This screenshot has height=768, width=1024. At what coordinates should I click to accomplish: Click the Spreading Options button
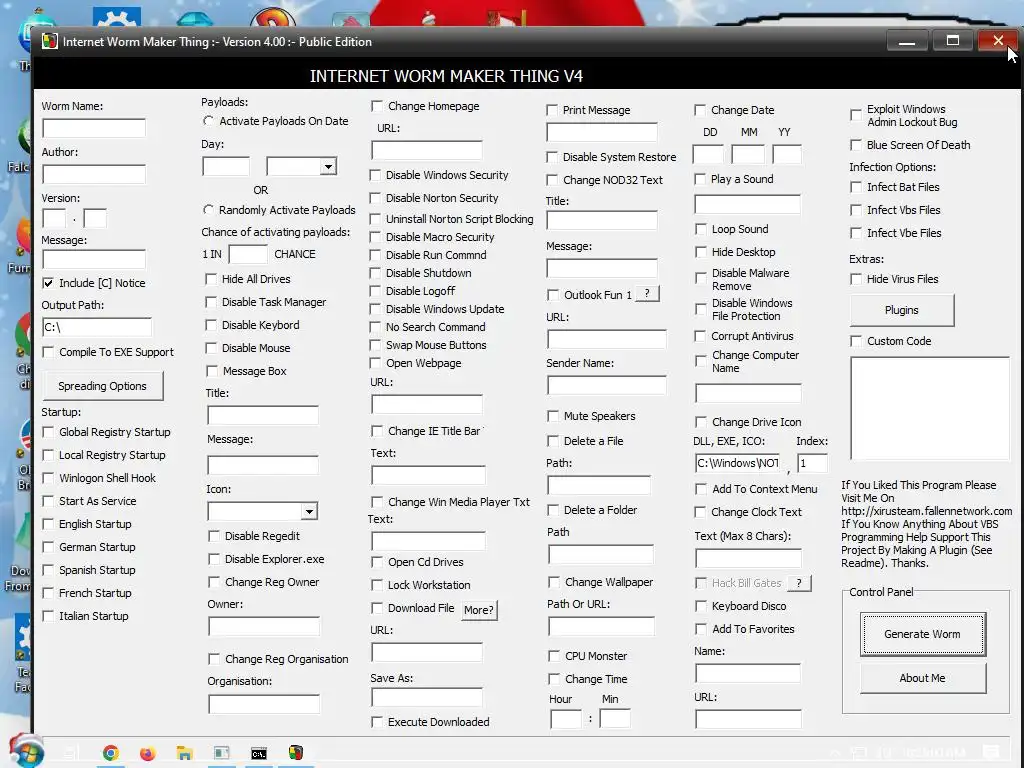(103, 386)
